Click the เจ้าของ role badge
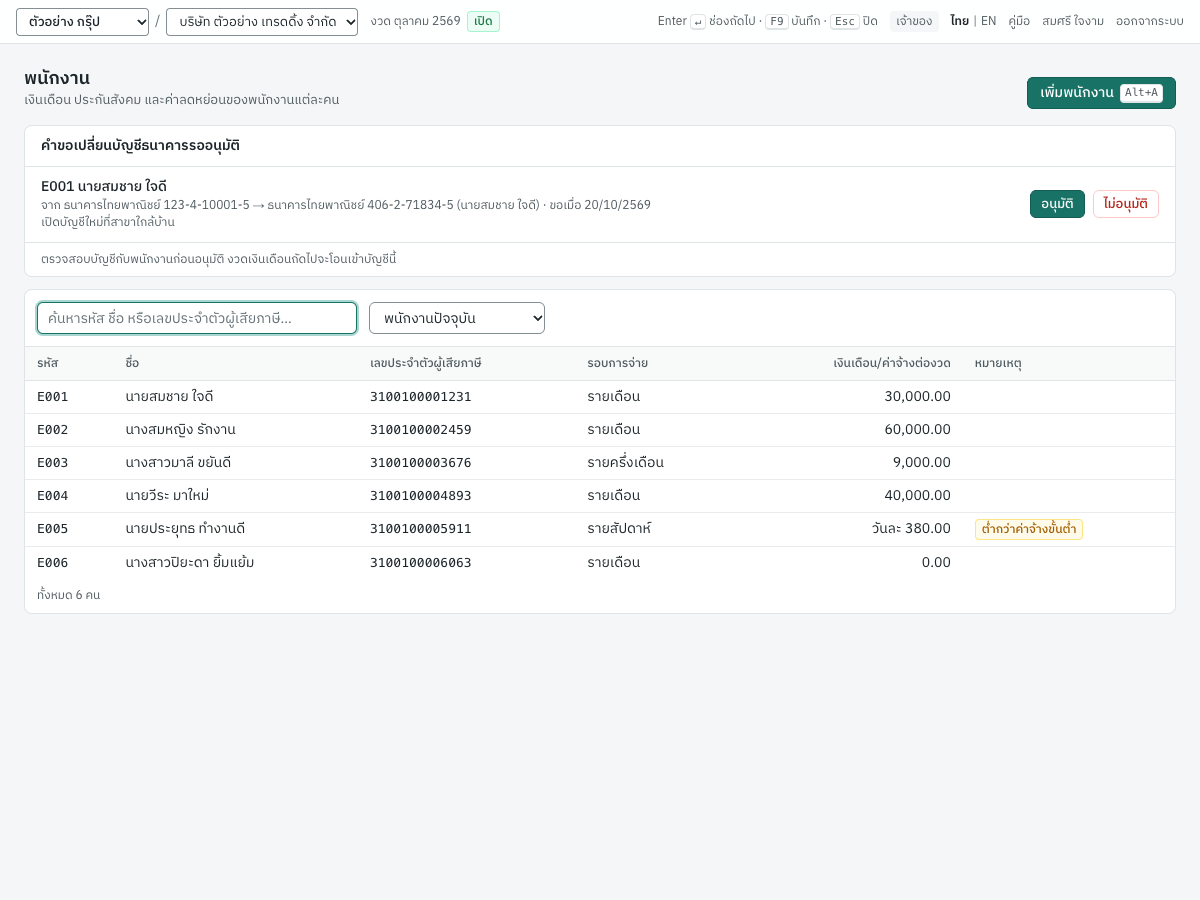Screen dimensions: 1200x900 tap(914, 21)
